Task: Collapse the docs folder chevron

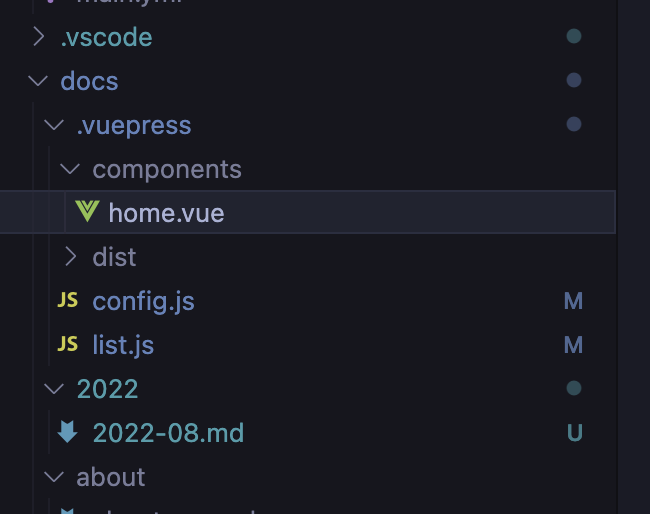Action: (x=38, y=81)
